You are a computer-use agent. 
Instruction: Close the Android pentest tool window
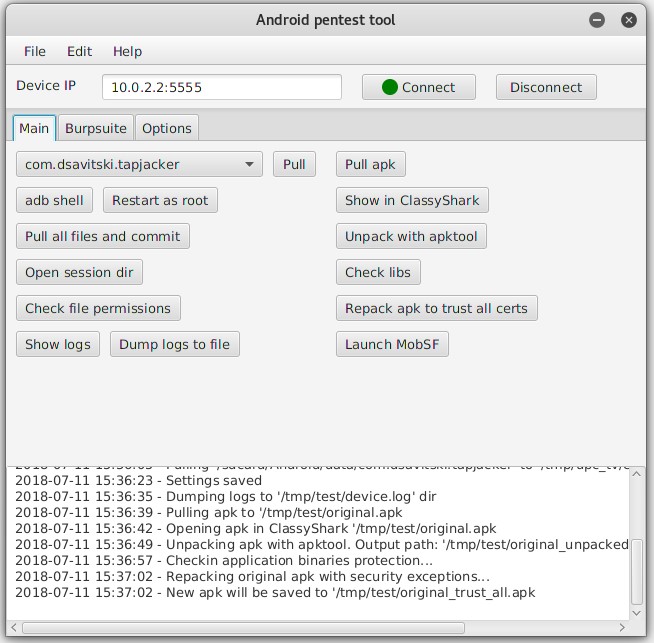coord(629,20)
